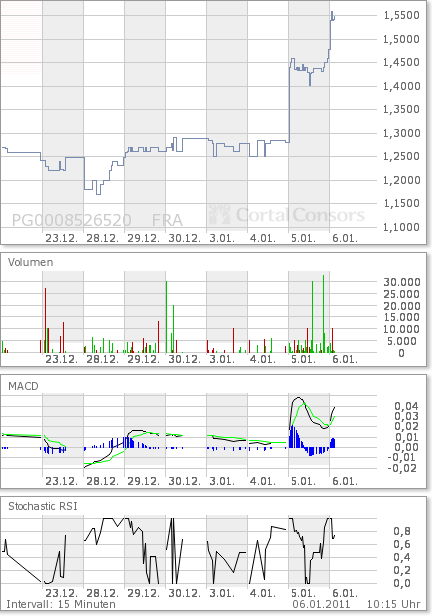
Task: Click the 1,4500 price level label
Action: [401, 62]
